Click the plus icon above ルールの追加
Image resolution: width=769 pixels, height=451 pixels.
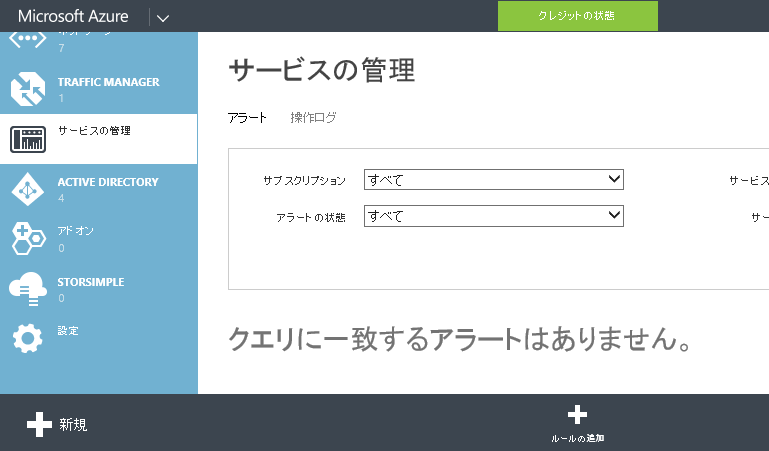coord(577,415)
